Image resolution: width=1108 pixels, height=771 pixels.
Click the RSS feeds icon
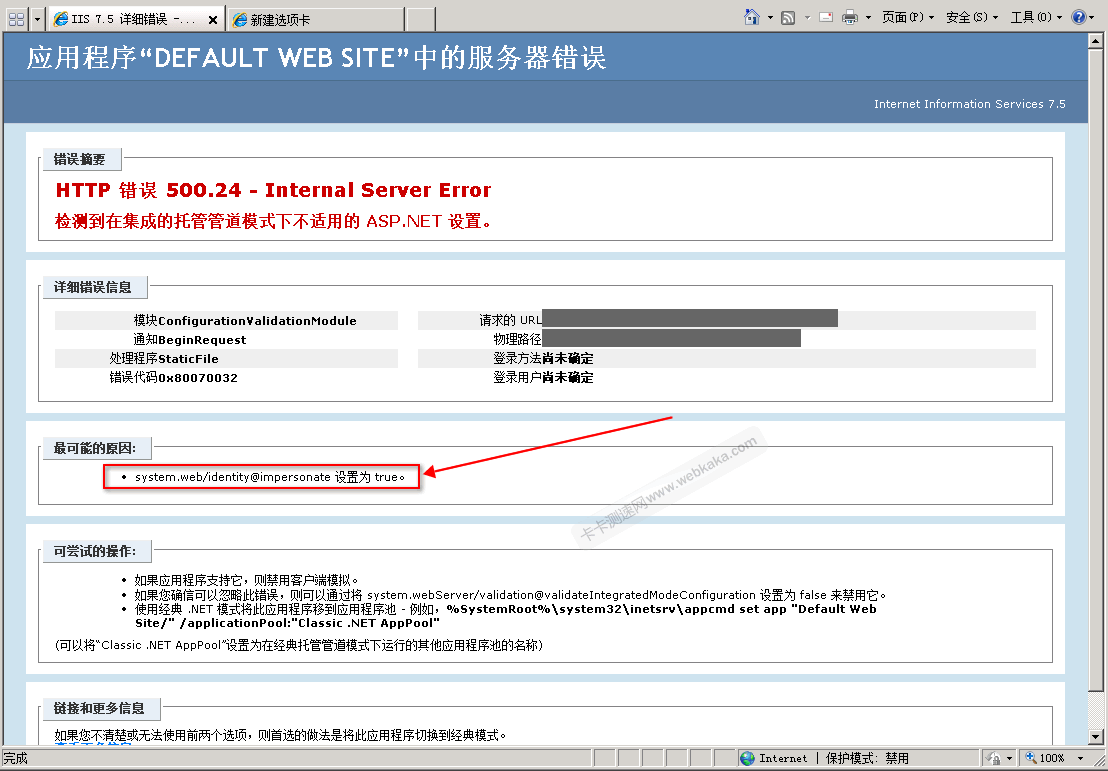pos(788,17)
